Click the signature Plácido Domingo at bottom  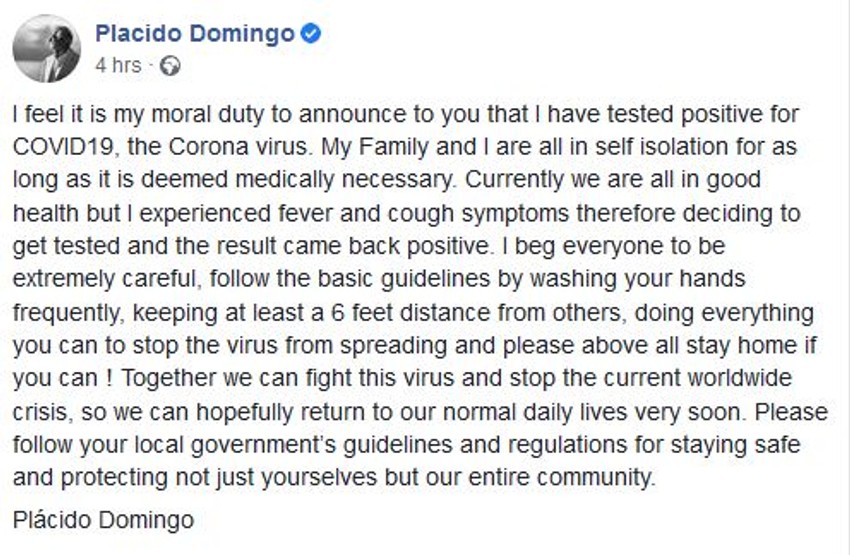pos(104,520)
